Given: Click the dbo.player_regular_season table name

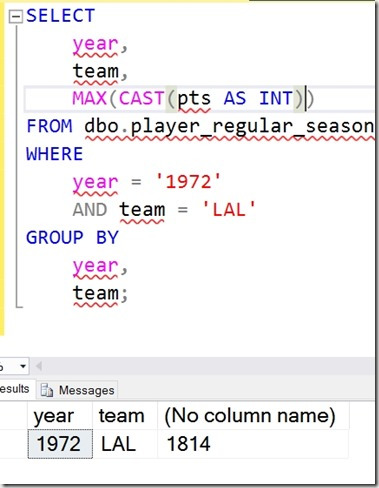Looking at the screenshot, I should pos(229,127).
